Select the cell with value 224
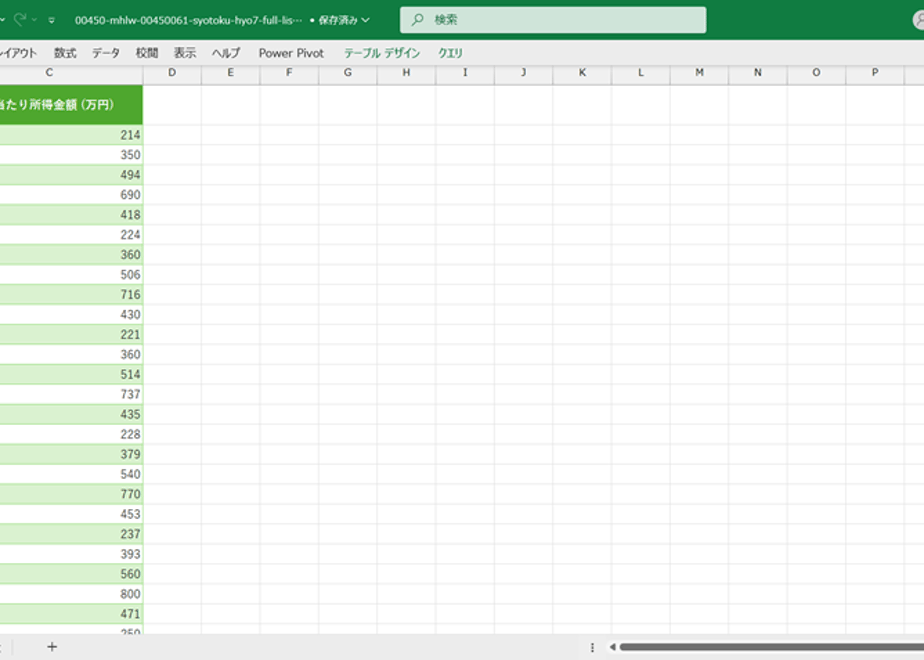This screenshot has width=924, height=660. pos(71,235)
